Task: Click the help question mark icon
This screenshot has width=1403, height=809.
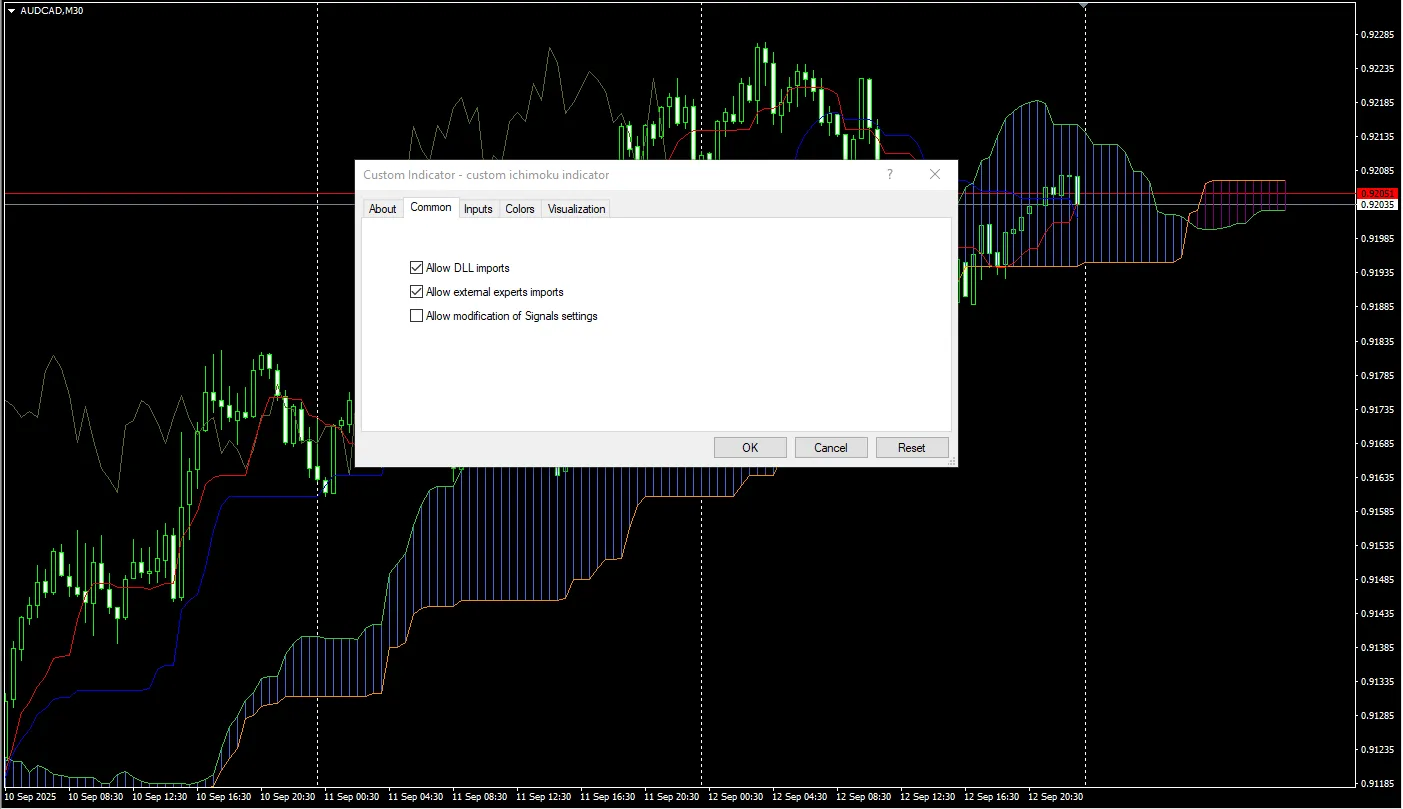Action: pos(890,174)
